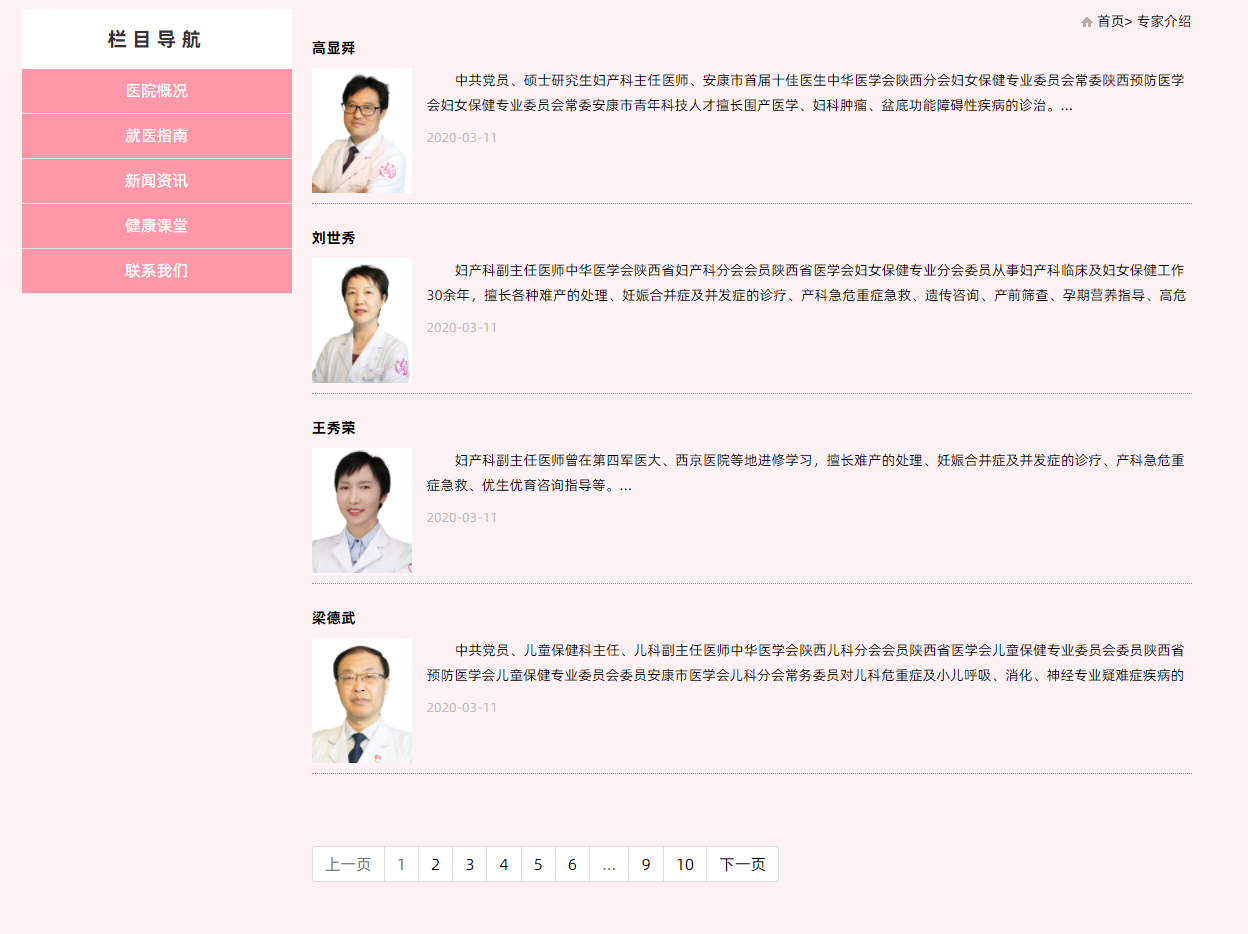The image size is (1248, 934).
Task: Click 高显舜's description starting 中共党员、硕士研究生
Action: tap(806, 92)
